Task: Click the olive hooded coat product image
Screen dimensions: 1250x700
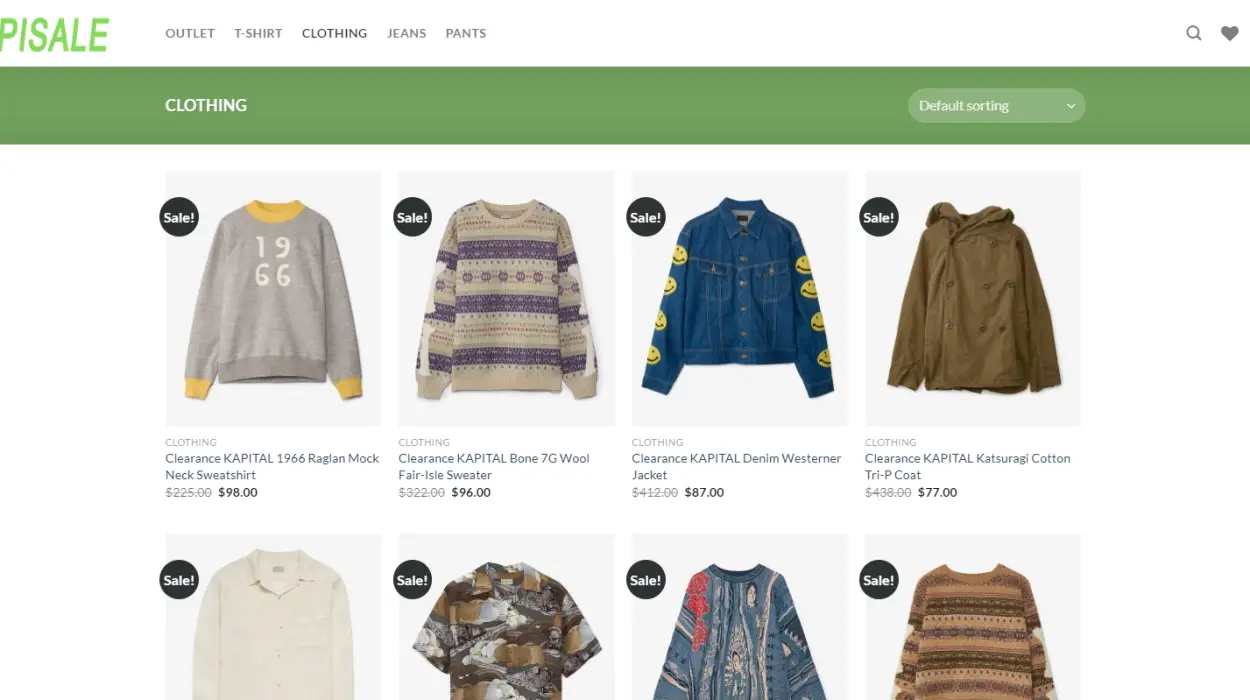Action: click(x=973, y=300)
